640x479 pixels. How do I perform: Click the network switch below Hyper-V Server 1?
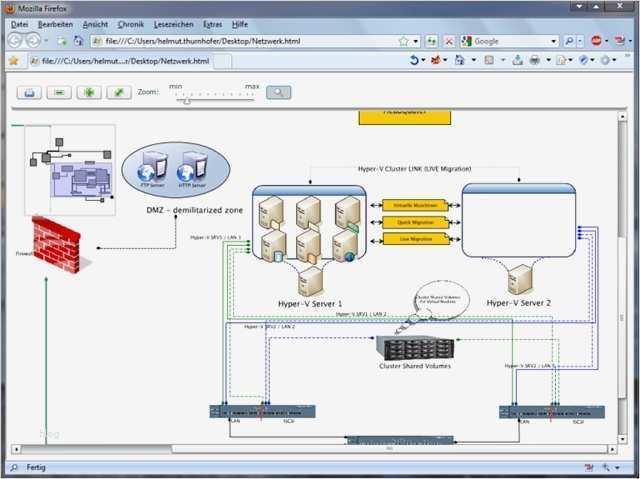click(x=262, y=411)
